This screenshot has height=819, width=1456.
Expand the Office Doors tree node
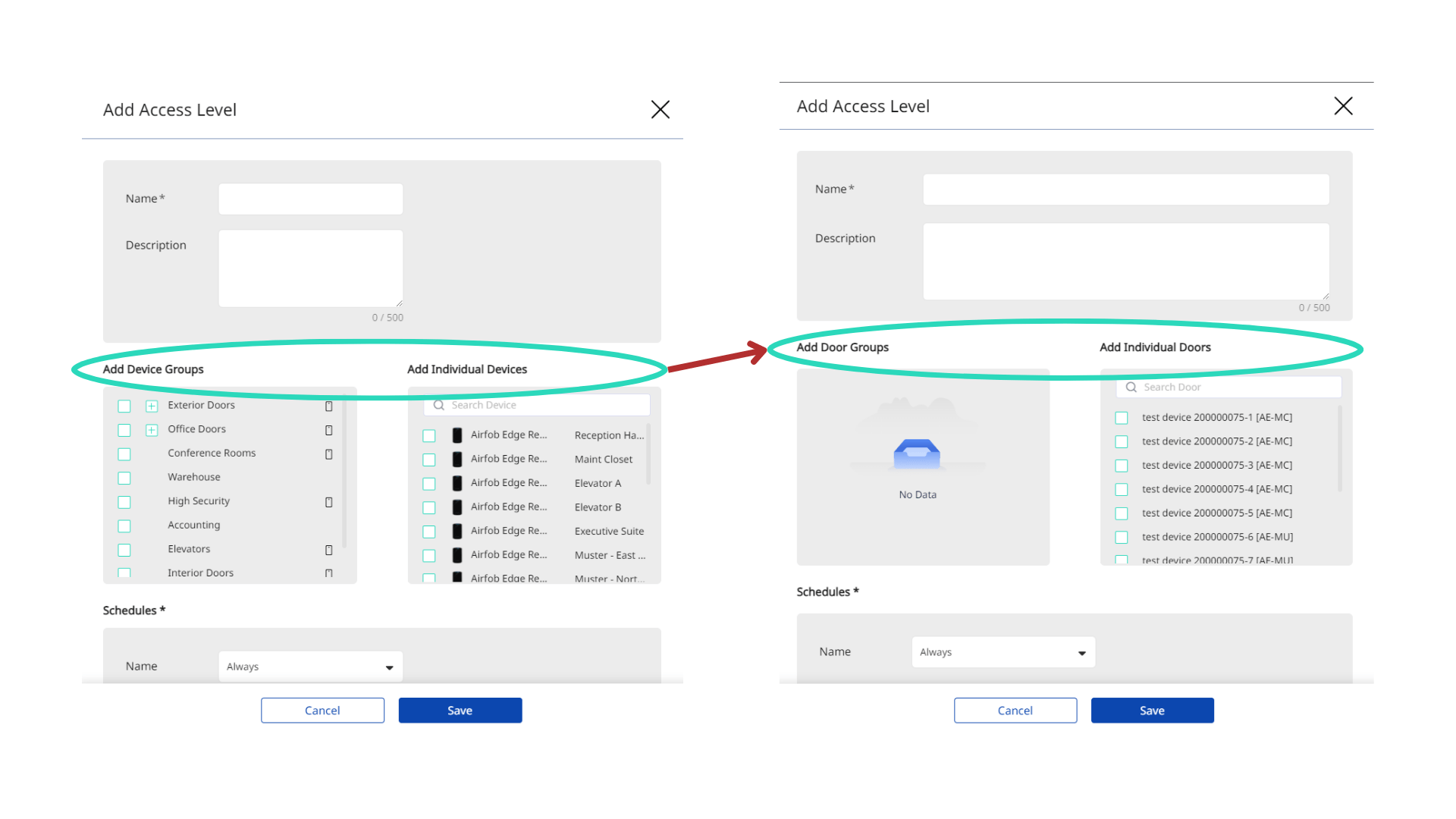point(152,430)
